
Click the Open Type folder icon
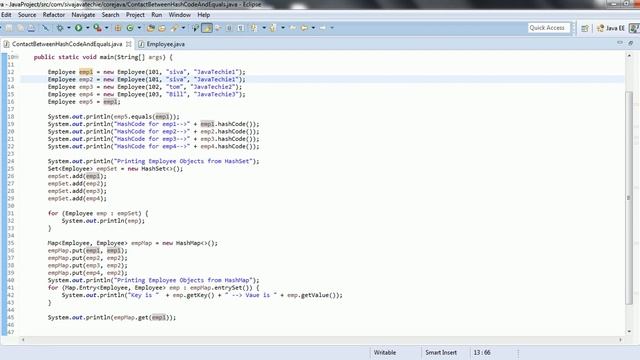click(x=151, y=28)
